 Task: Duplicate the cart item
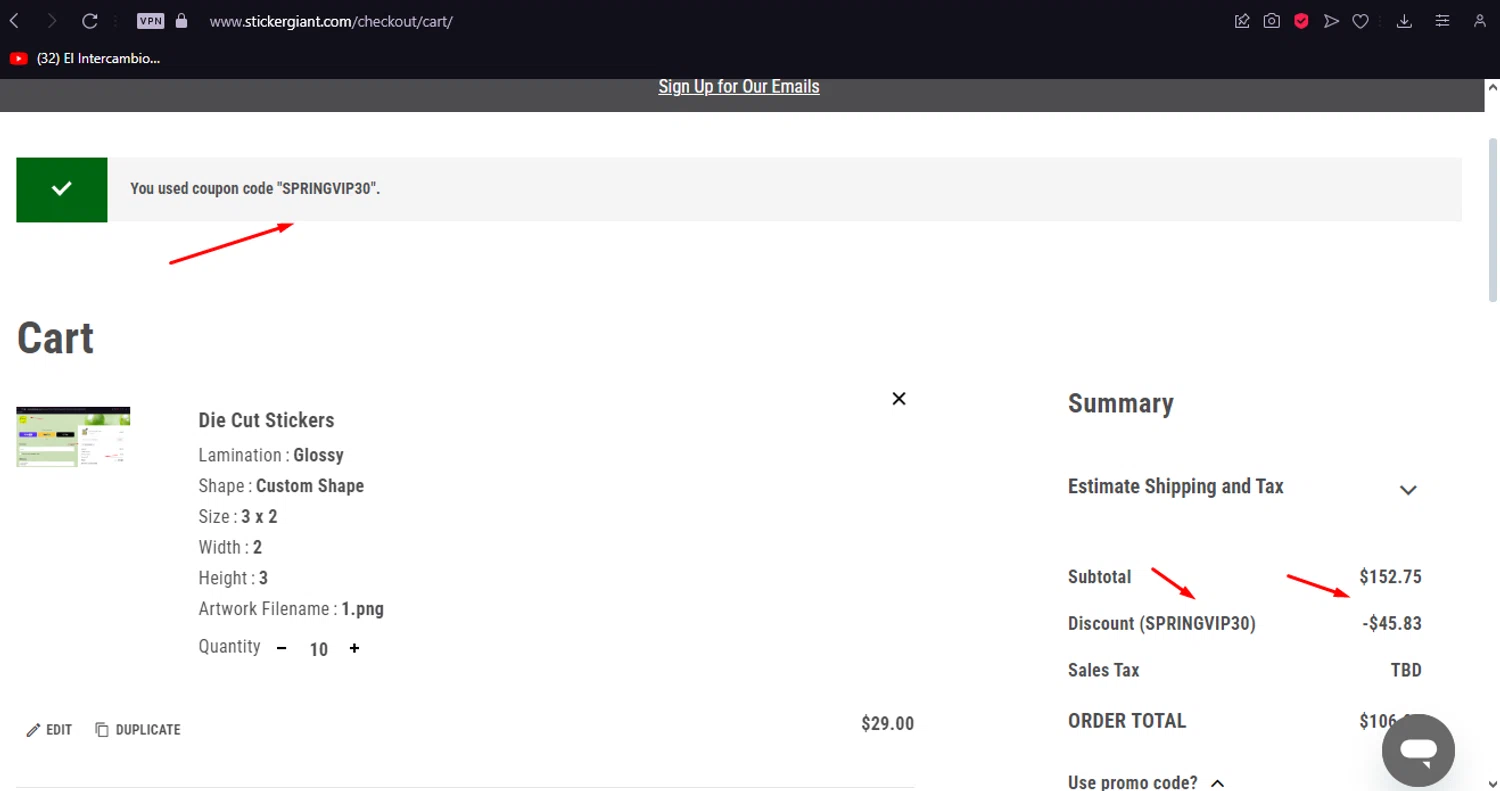(x=138, y=730)
